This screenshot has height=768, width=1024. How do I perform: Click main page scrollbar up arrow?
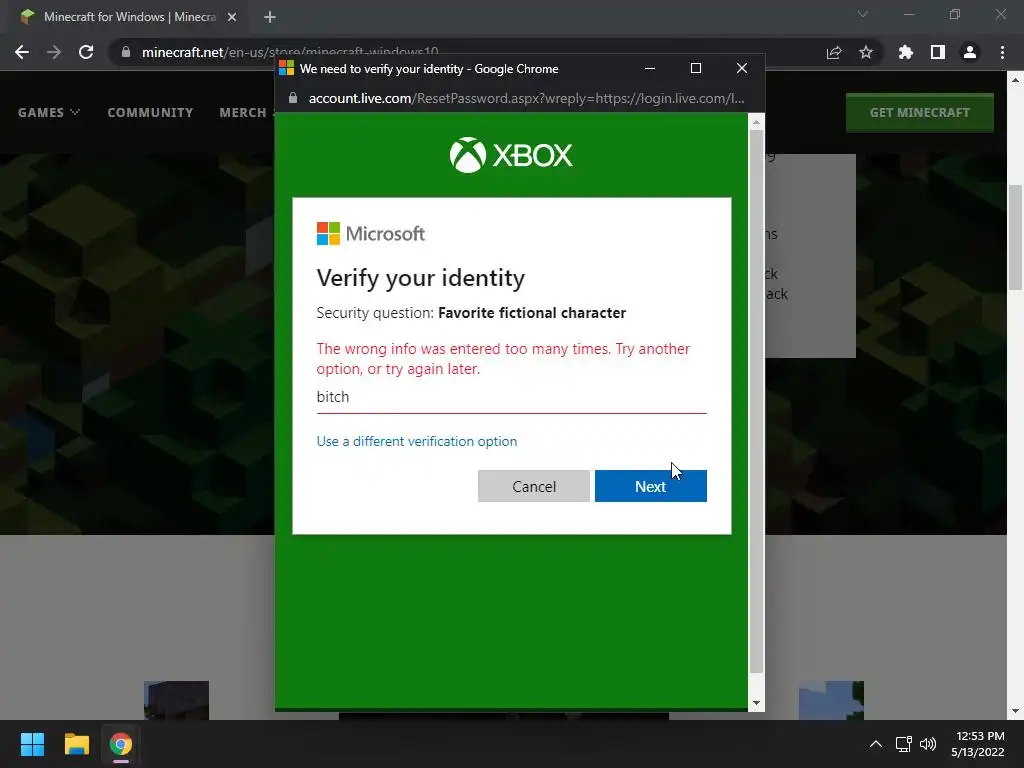pos(1015,80)
